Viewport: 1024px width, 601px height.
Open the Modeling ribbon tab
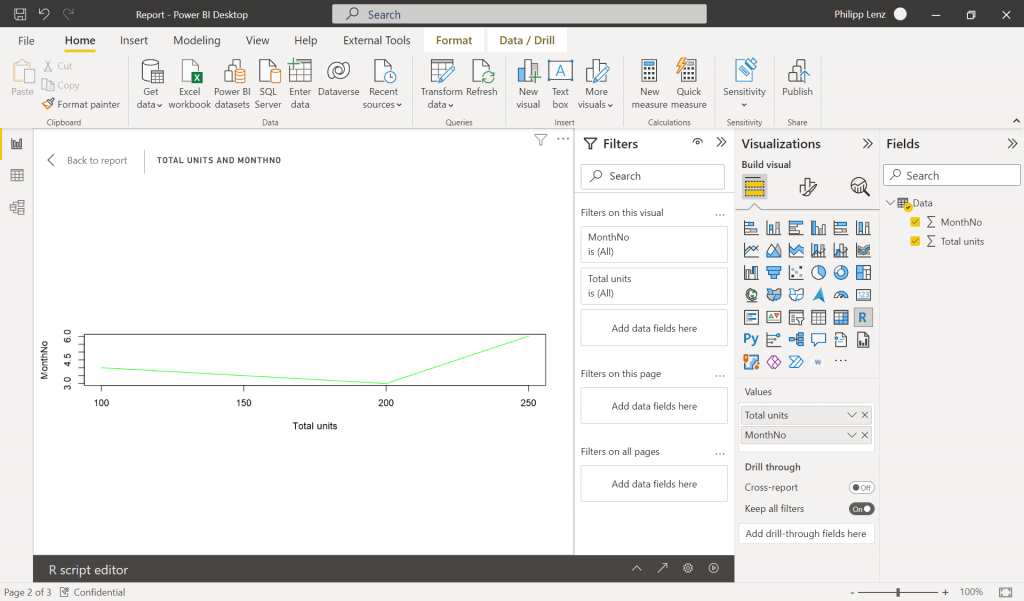[x=197, y=41]
